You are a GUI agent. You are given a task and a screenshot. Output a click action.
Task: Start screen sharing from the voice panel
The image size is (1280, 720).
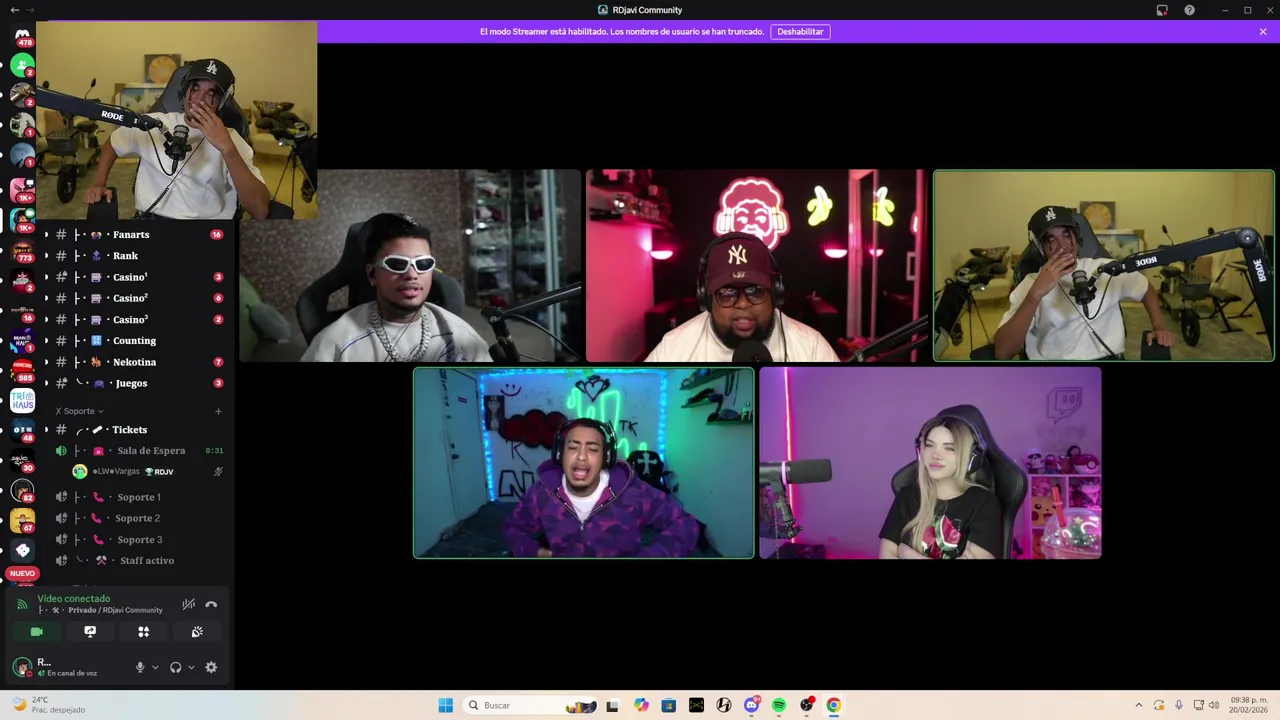[x=90, y=632]
